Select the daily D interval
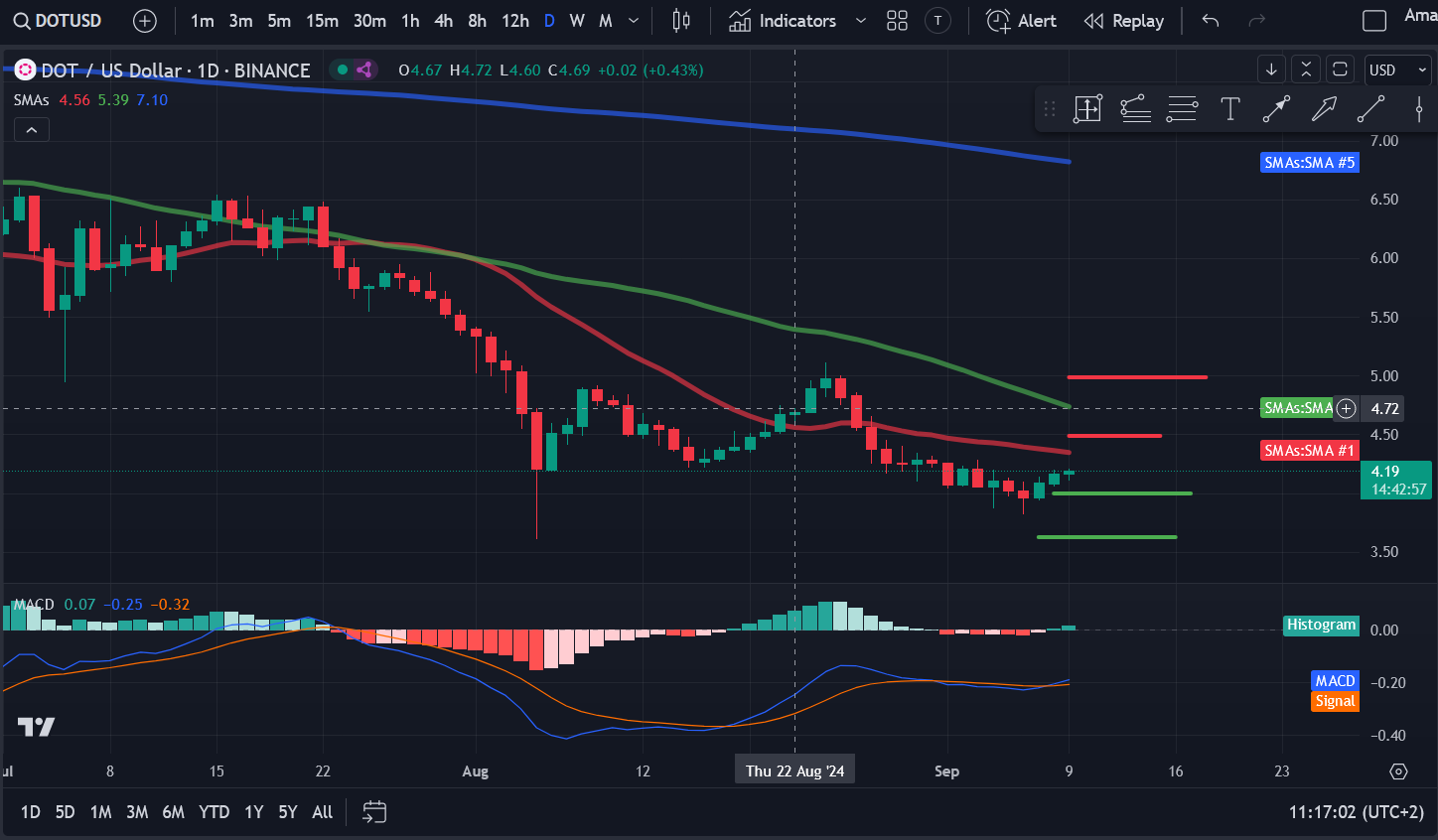Screen dimensions: 1438x840 [549, 21]
